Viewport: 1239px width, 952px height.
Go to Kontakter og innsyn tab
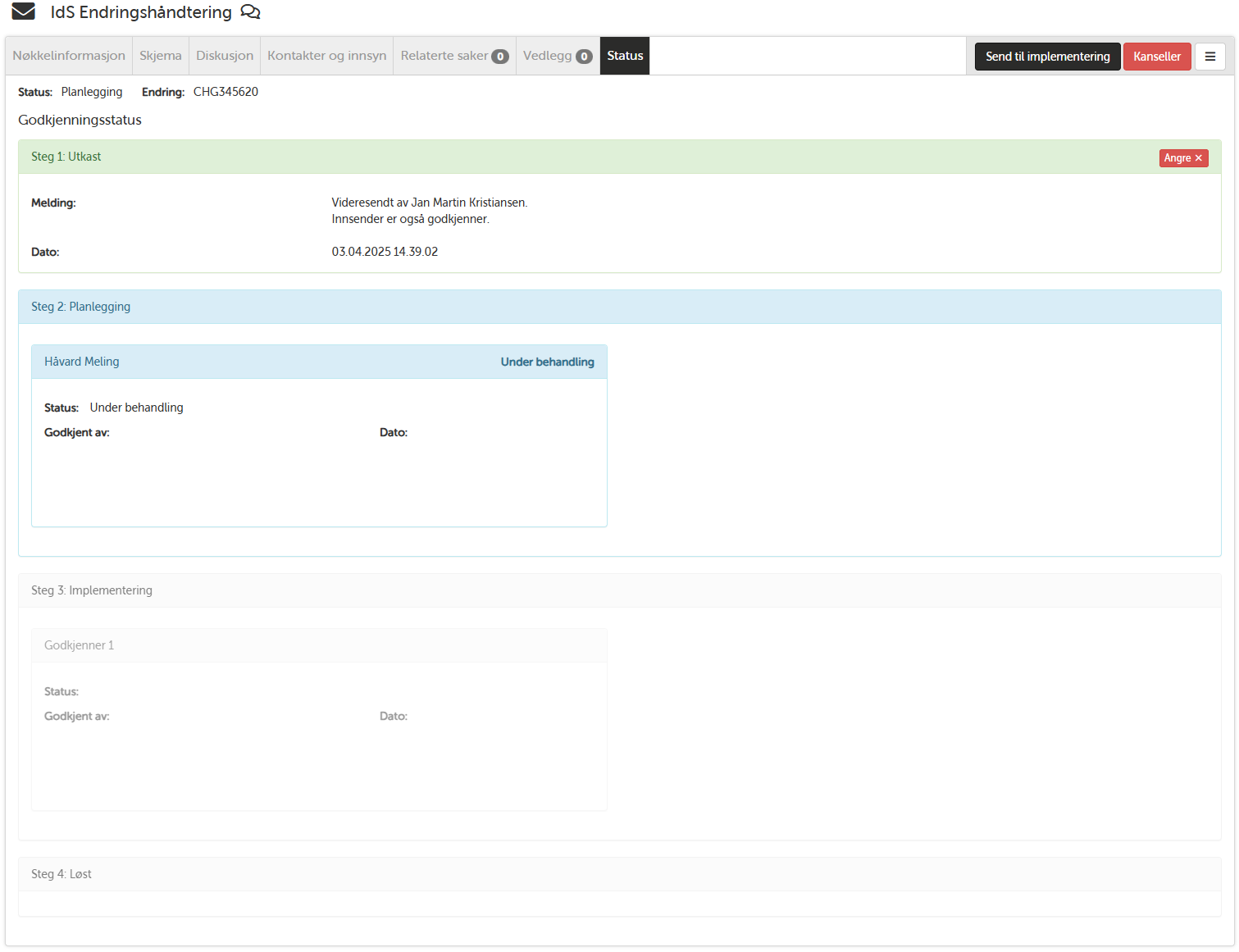click(x=326, y=56)
